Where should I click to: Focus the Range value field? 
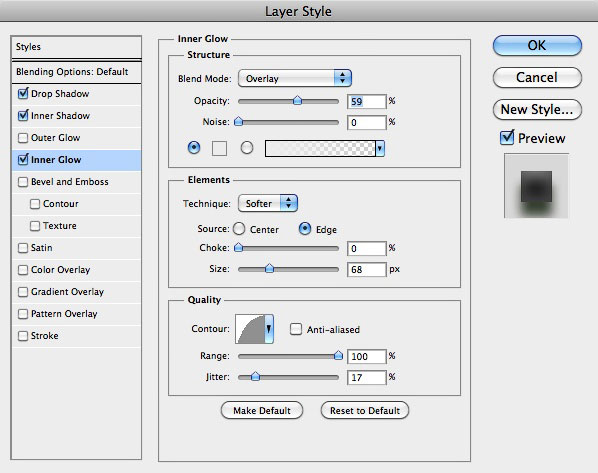pos(367,356)
